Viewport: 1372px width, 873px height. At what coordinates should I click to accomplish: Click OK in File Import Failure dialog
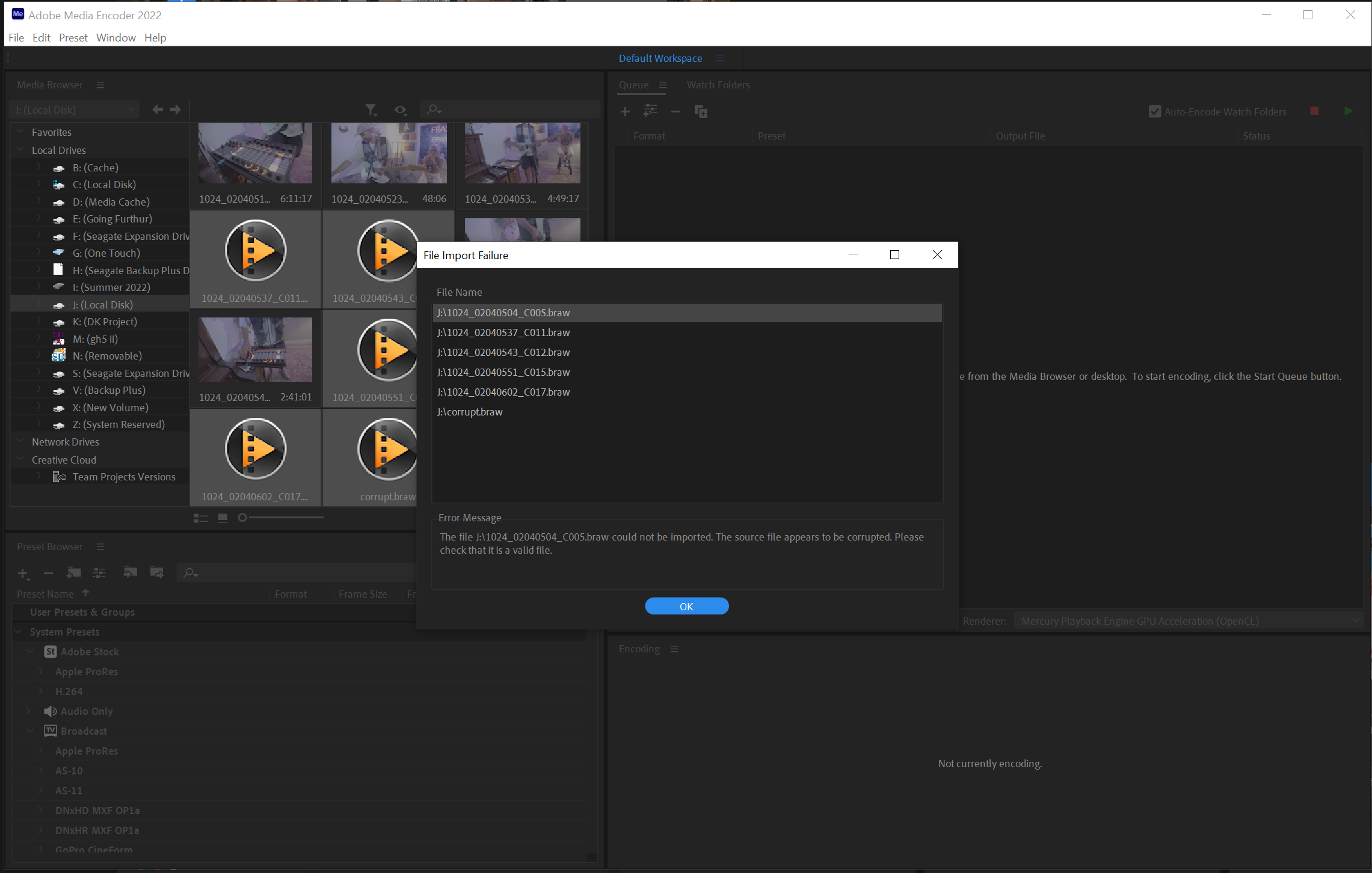pyautogui.click(x=686, y=606)
